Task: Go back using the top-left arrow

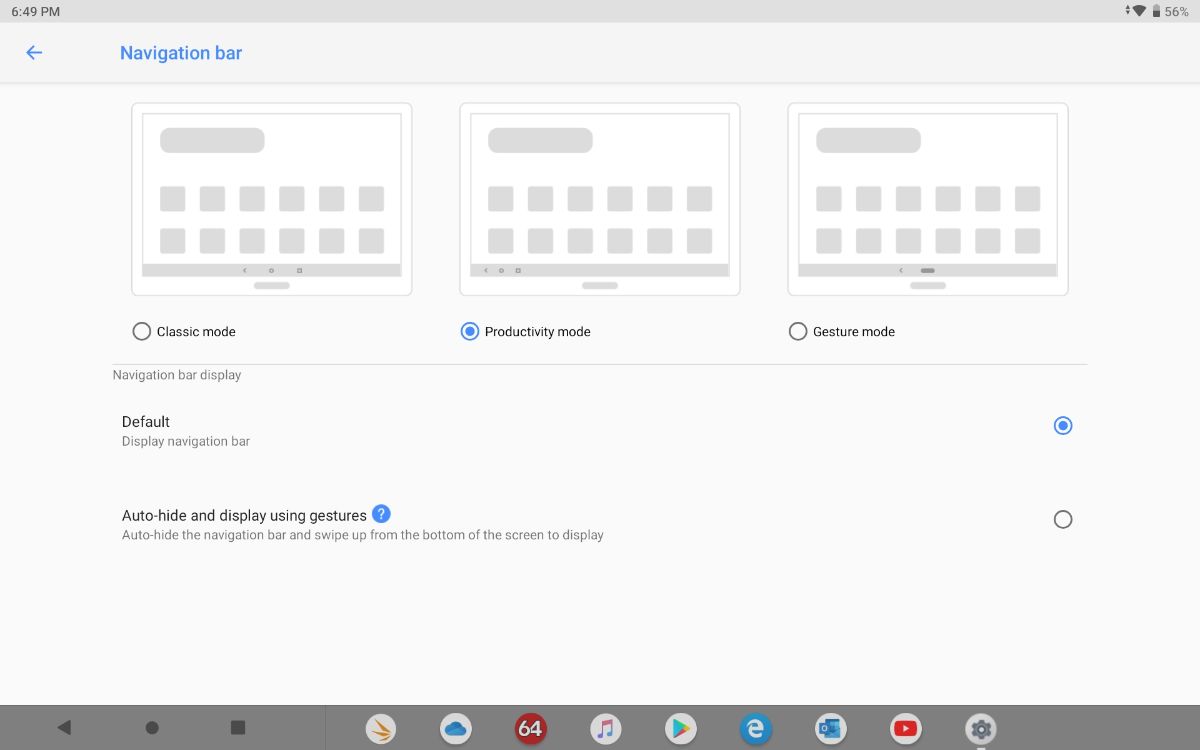Action: tap(34, 53)
